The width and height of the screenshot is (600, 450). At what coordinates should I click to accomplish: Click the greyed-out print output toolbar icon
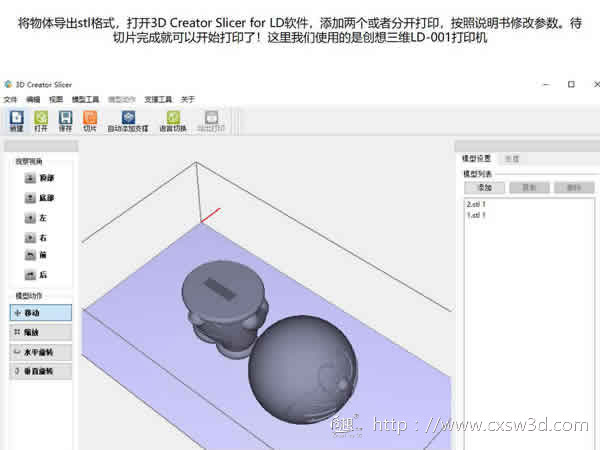[211, 117]
